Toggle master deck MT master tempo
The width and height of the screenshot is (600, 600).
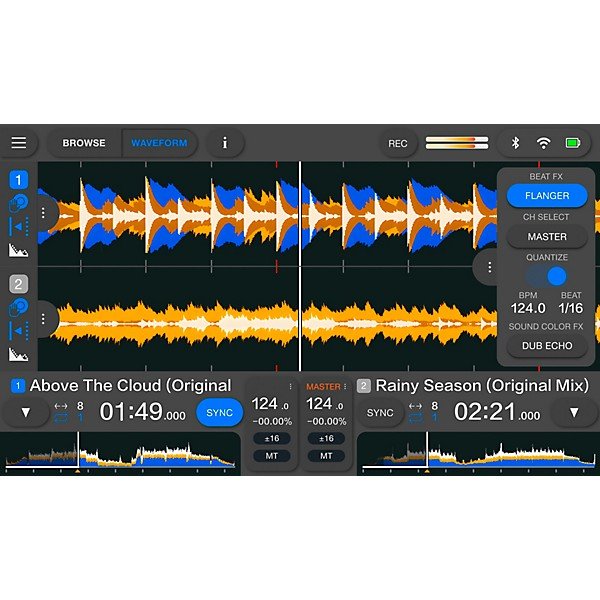point(326,456)
